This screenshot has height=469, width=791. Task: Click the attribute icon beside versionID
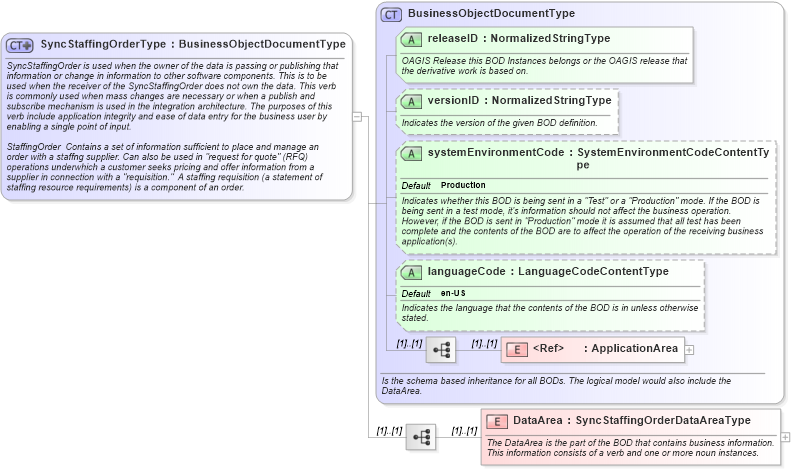point(411,101)
